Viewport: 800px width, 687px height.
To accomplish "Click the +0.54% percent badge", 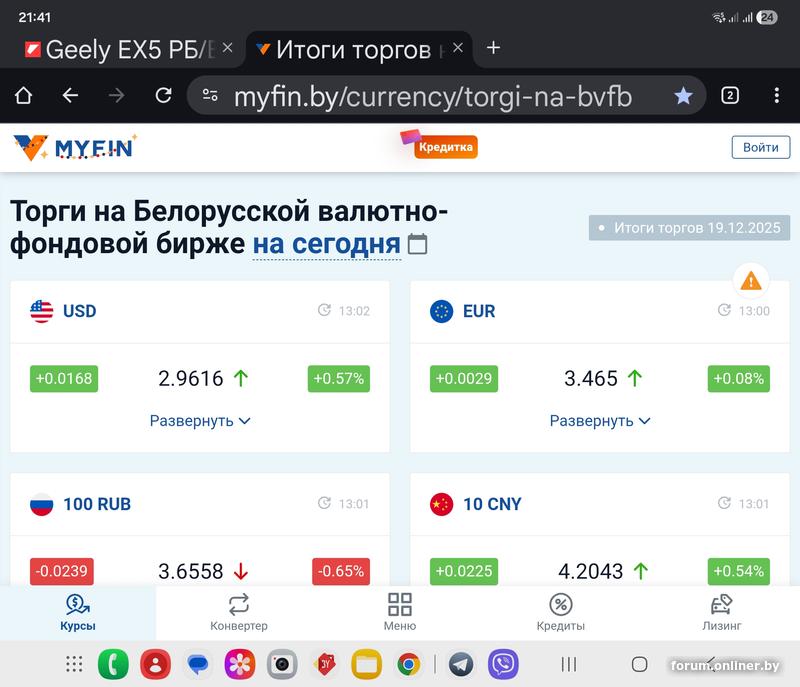I will coord(739,571).
